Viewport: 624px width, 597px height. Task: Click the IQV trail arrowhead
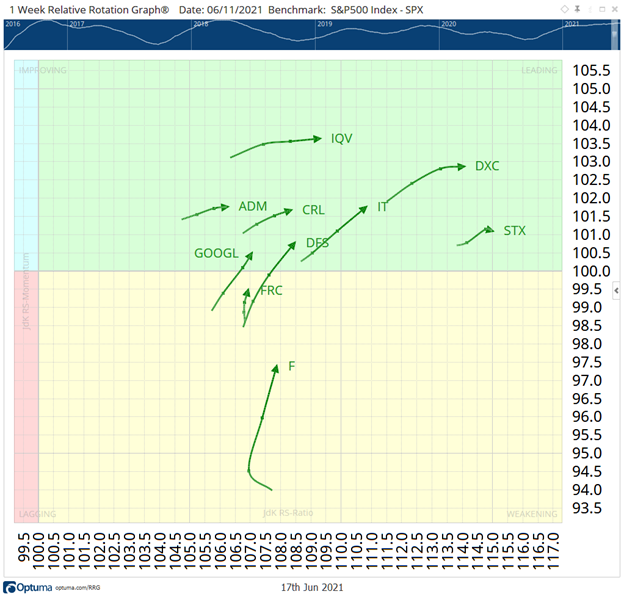point(317,139)
